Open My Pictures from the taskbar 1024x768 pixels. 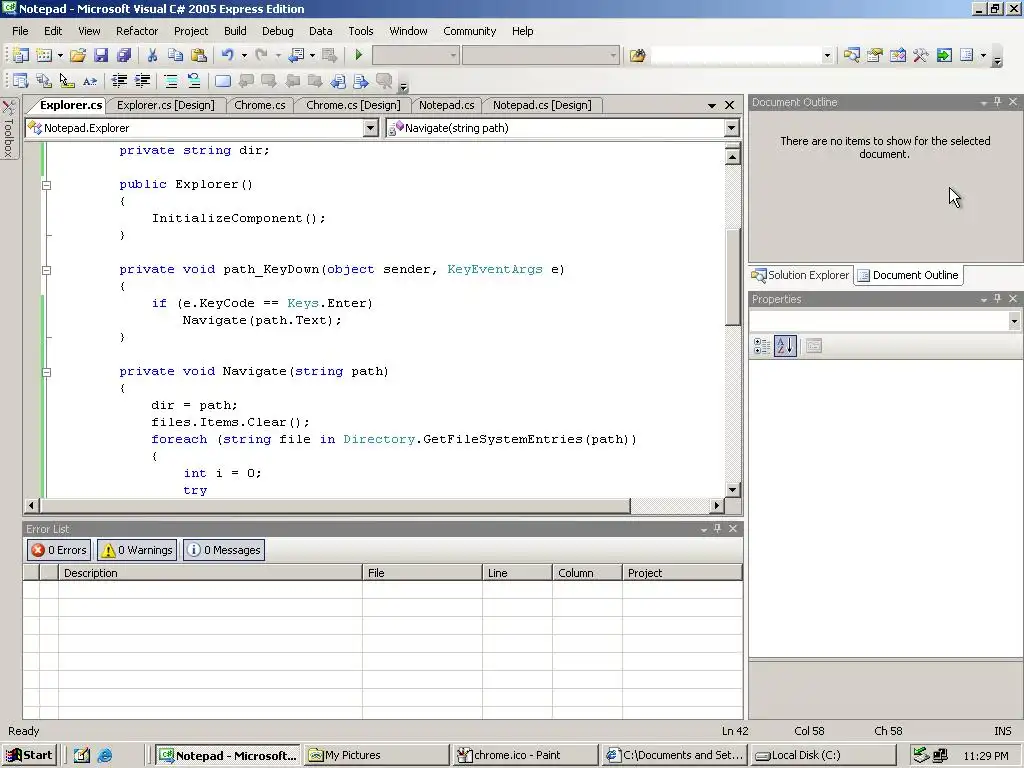tap(377, 755)
